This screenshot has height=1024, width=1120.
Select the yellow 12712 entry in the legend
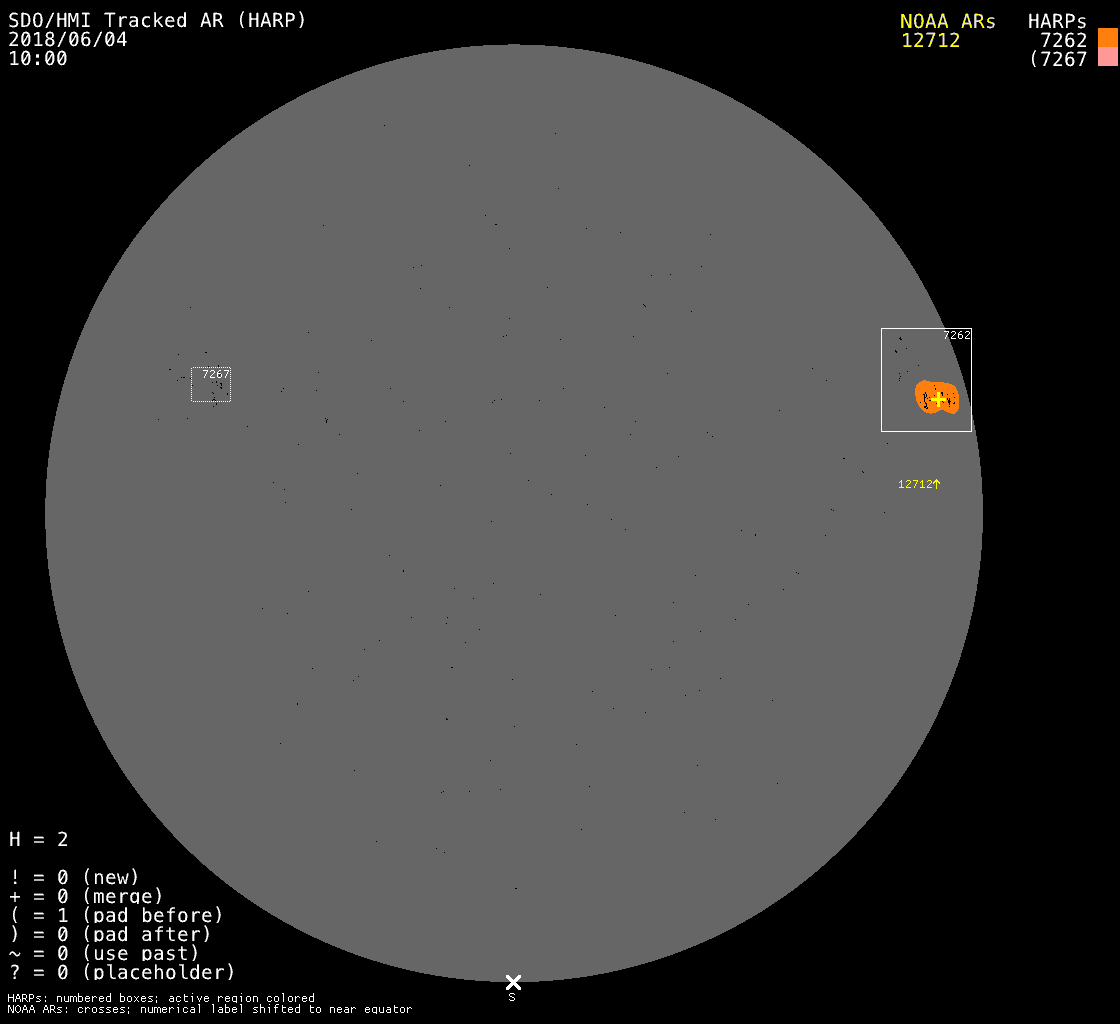(x=930, y=41)
